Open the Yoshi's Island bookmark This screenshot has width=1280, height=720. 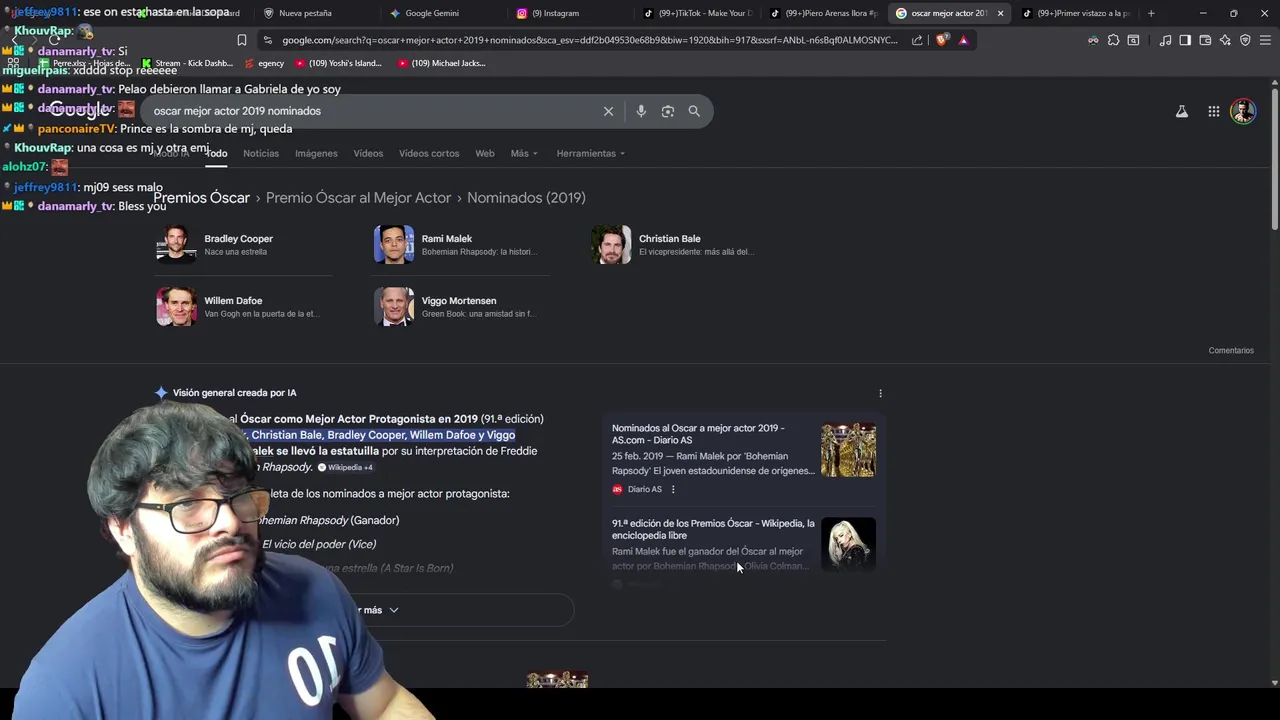339,63
